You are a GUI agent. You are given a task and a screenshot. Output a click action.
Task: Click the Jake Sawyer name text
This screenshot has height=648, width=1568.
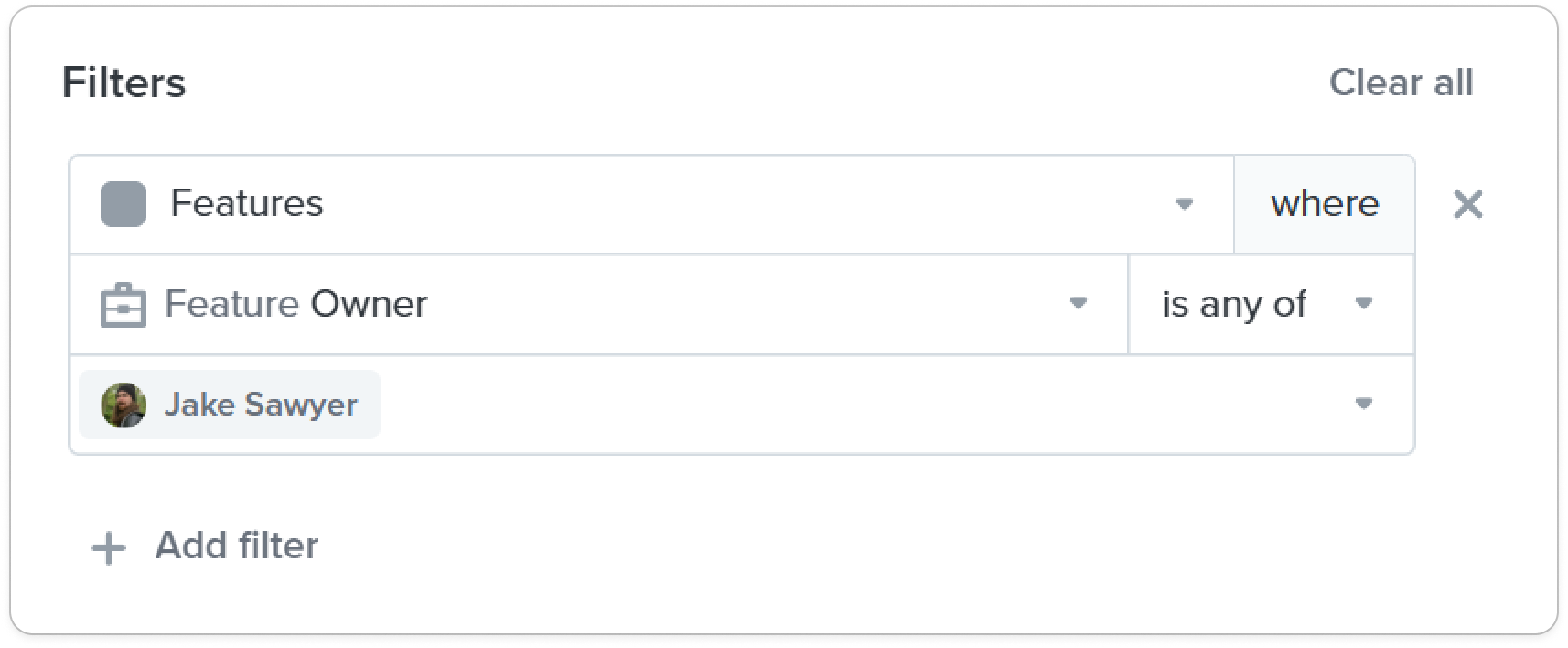tap(261, 405)
